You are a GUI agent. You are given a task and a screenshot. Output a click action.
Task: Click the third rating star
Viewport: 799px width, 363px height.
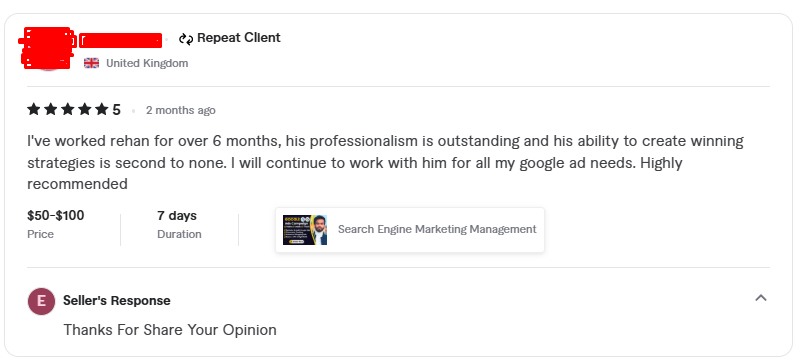coord(68,110)
